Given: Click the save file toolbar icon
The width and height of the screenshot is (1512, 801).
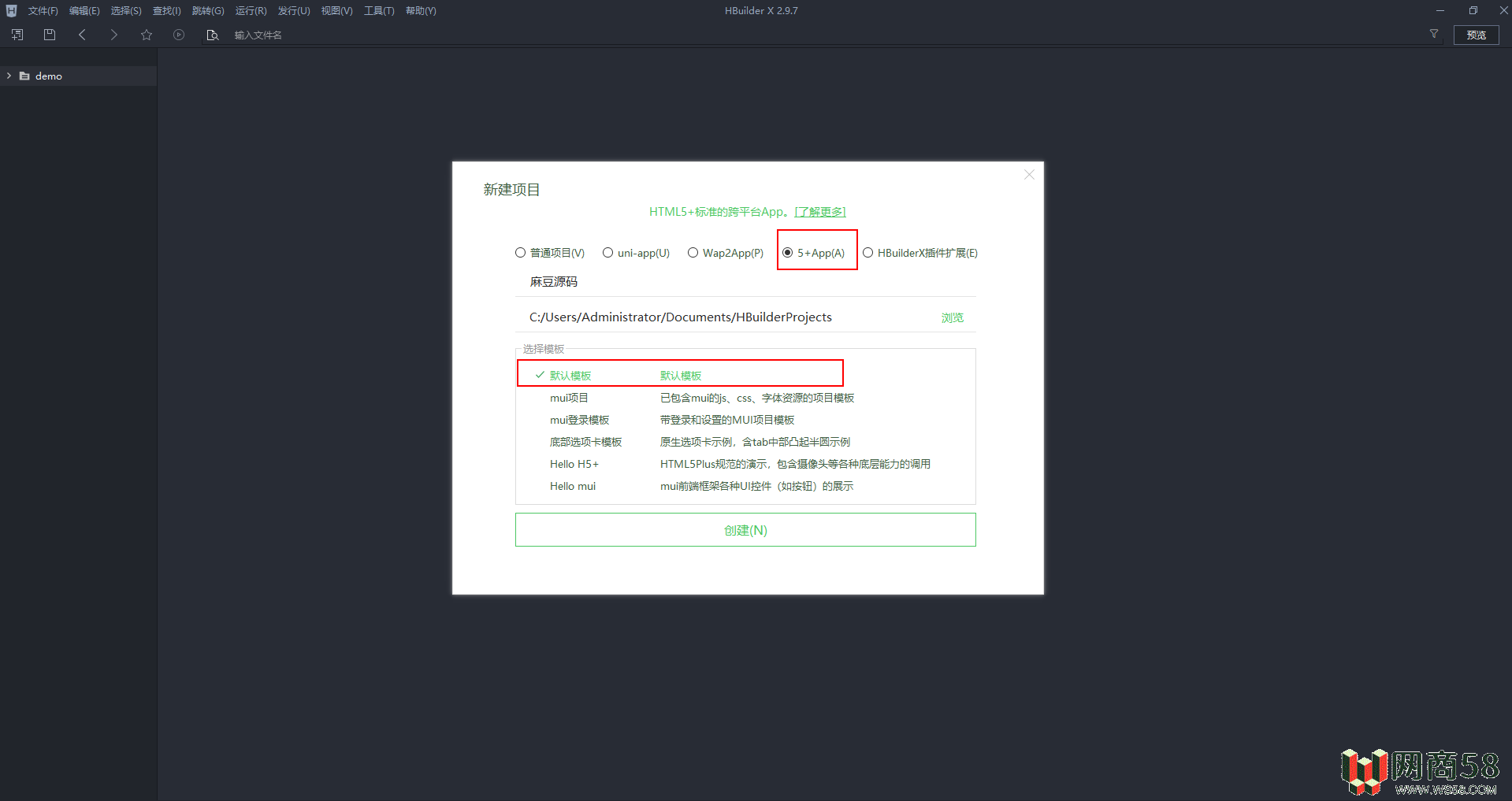Looking at the screenshot, I should pyautogui.click(x=50, y=35).
